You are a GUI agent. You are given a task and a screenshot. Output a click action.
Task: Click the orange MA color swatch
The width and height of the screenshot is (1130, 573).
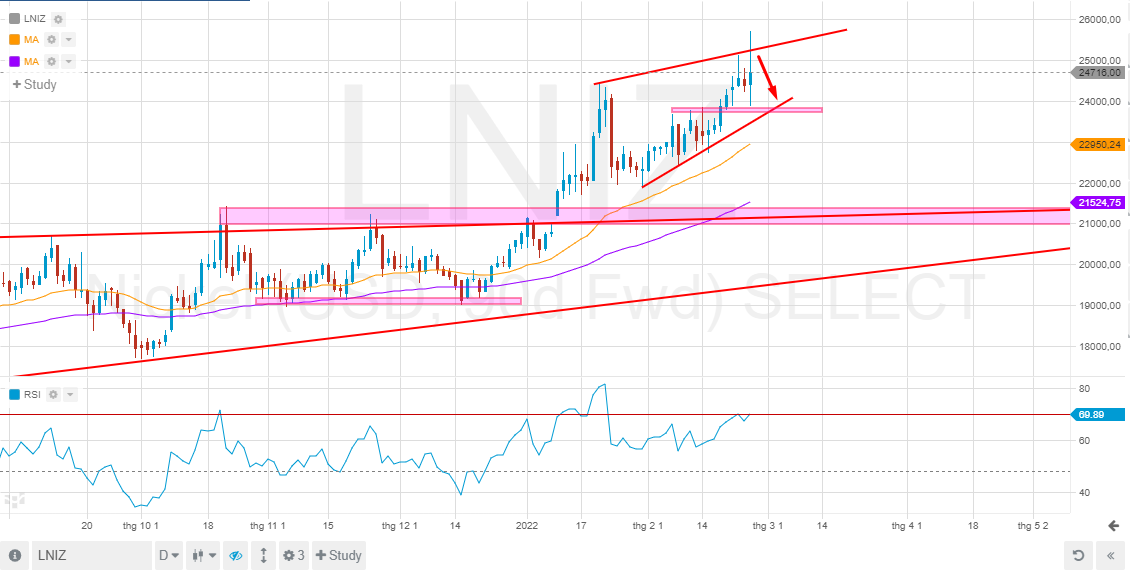pyautogui.click(x=14, y=40)
